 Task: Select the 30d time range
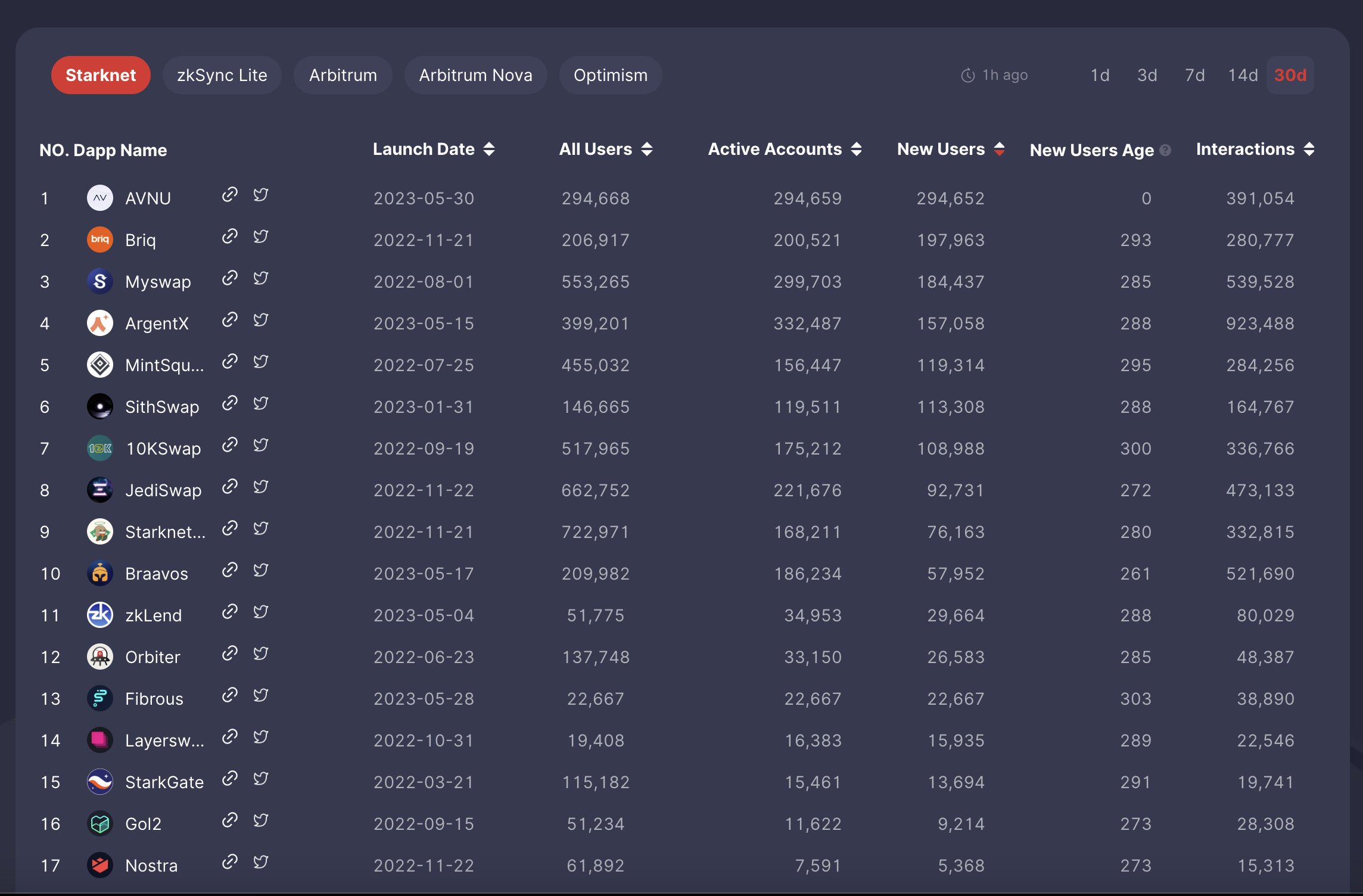pyautogui.click(x=1290, y=75)
